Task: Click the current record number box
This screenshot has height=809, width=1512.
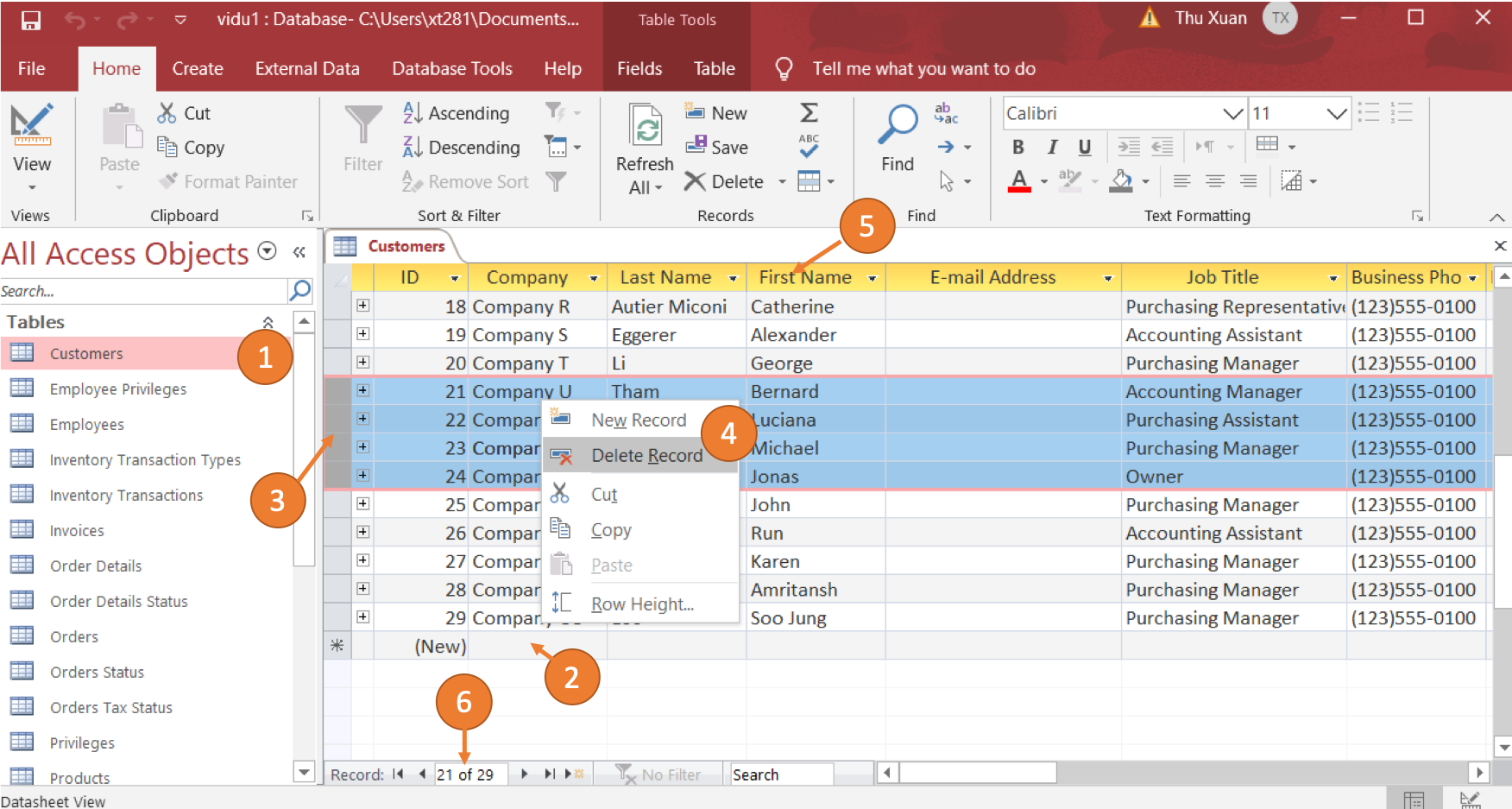Action: click(470, 774)
